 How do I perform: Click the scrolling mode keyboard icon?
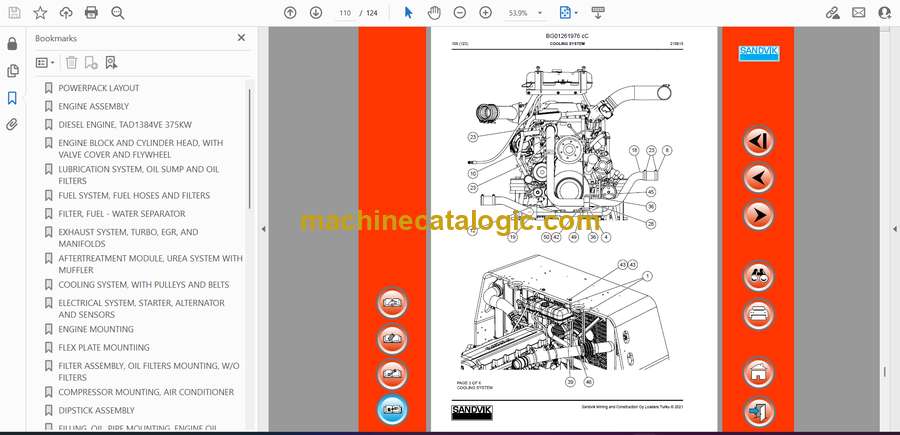(x=598, y=13)
